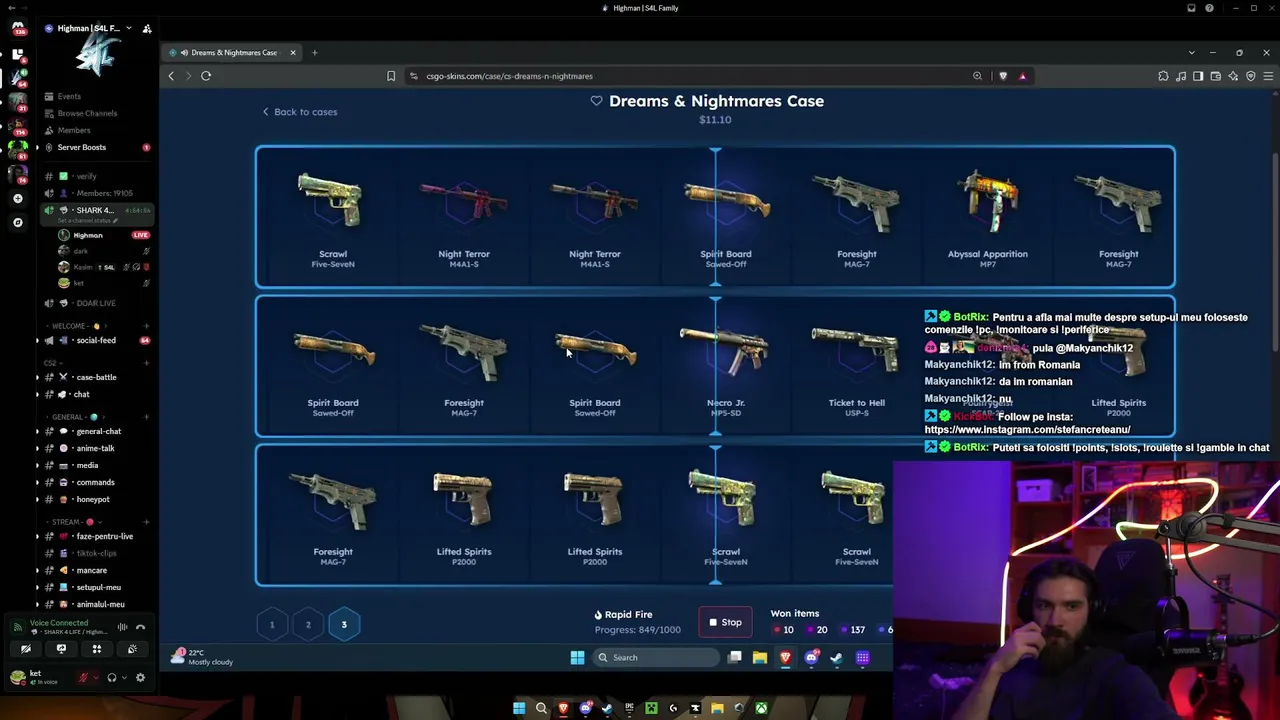Toggle camera in voice panel

26,649
